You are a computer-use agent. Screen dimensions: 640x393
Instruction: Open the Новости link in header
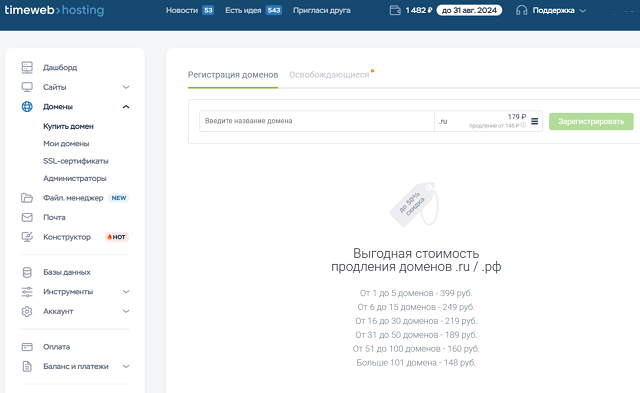[x=182, y=10]
